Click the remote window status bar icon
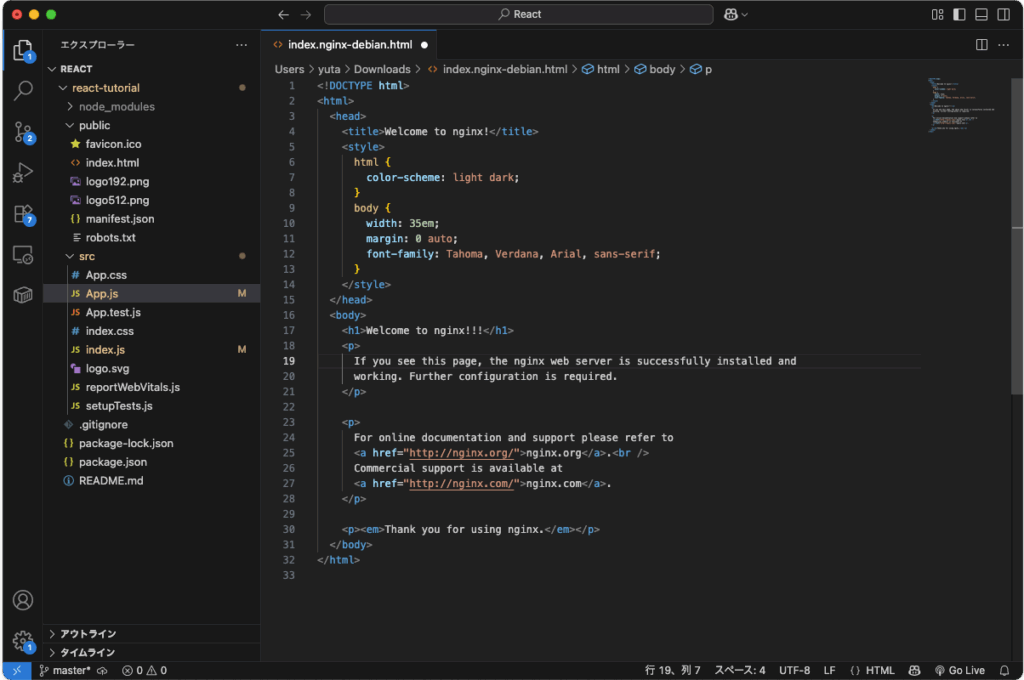The width and height of the screenshot is (1024, 680). [x=17, y=670]
